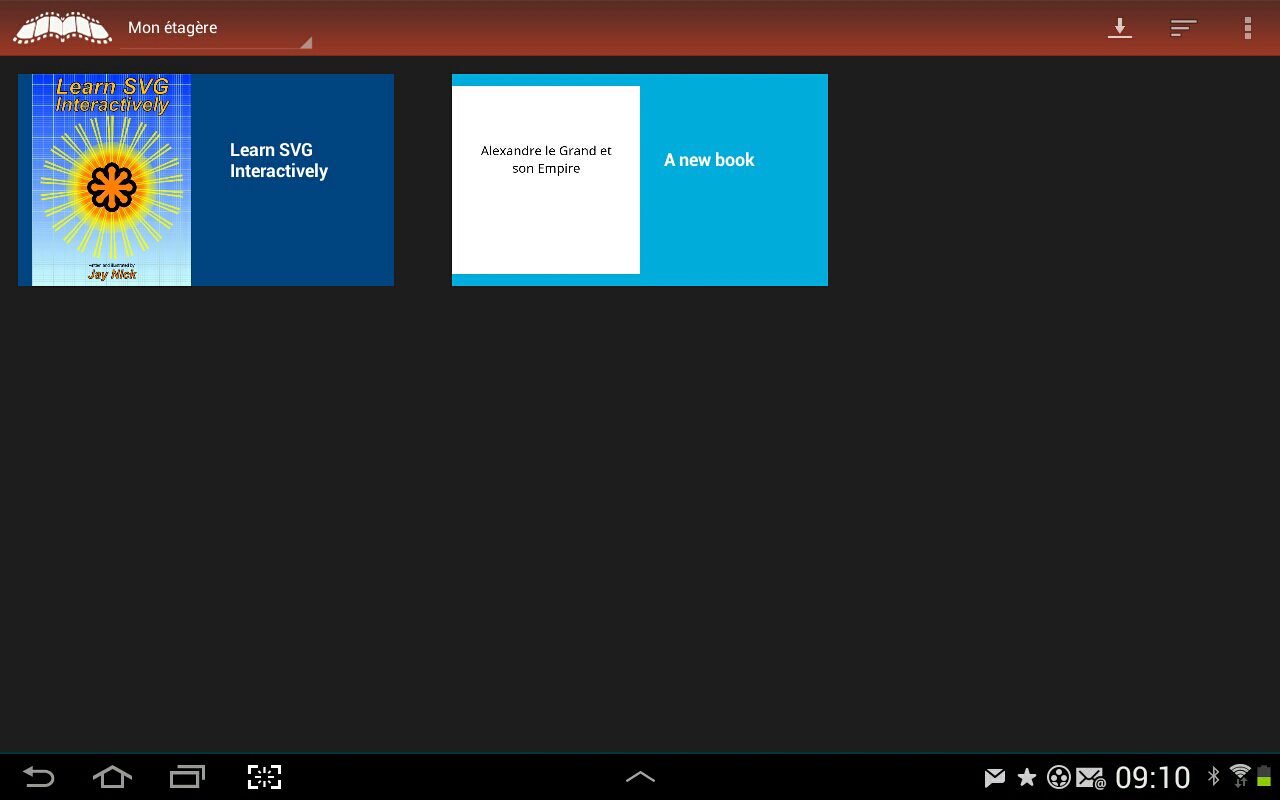
Task: Select the Learn SVG Interactively title text
Action: coord(279,160)
